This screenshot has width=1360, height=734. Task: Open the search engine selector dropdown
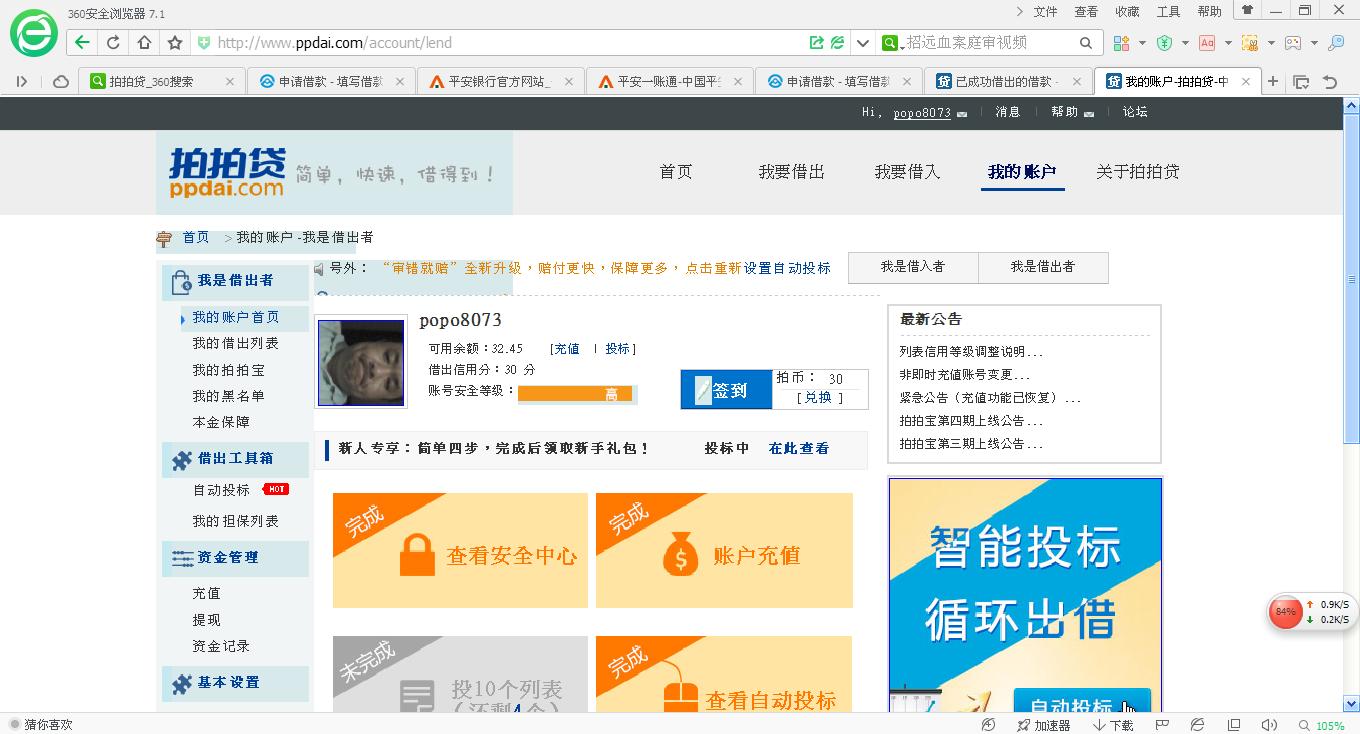pos(892,43)
